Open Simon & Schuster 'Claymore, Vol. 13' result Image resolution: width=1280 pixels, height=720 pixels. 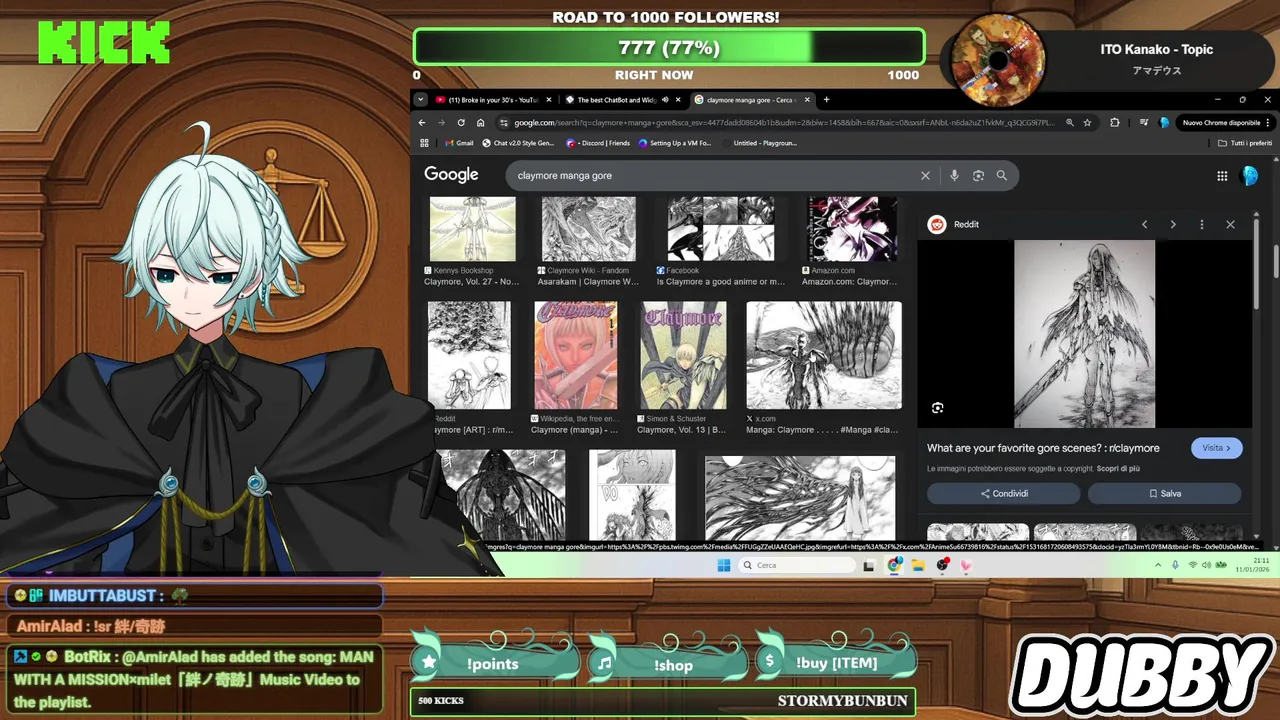click(x=683, y=355)
